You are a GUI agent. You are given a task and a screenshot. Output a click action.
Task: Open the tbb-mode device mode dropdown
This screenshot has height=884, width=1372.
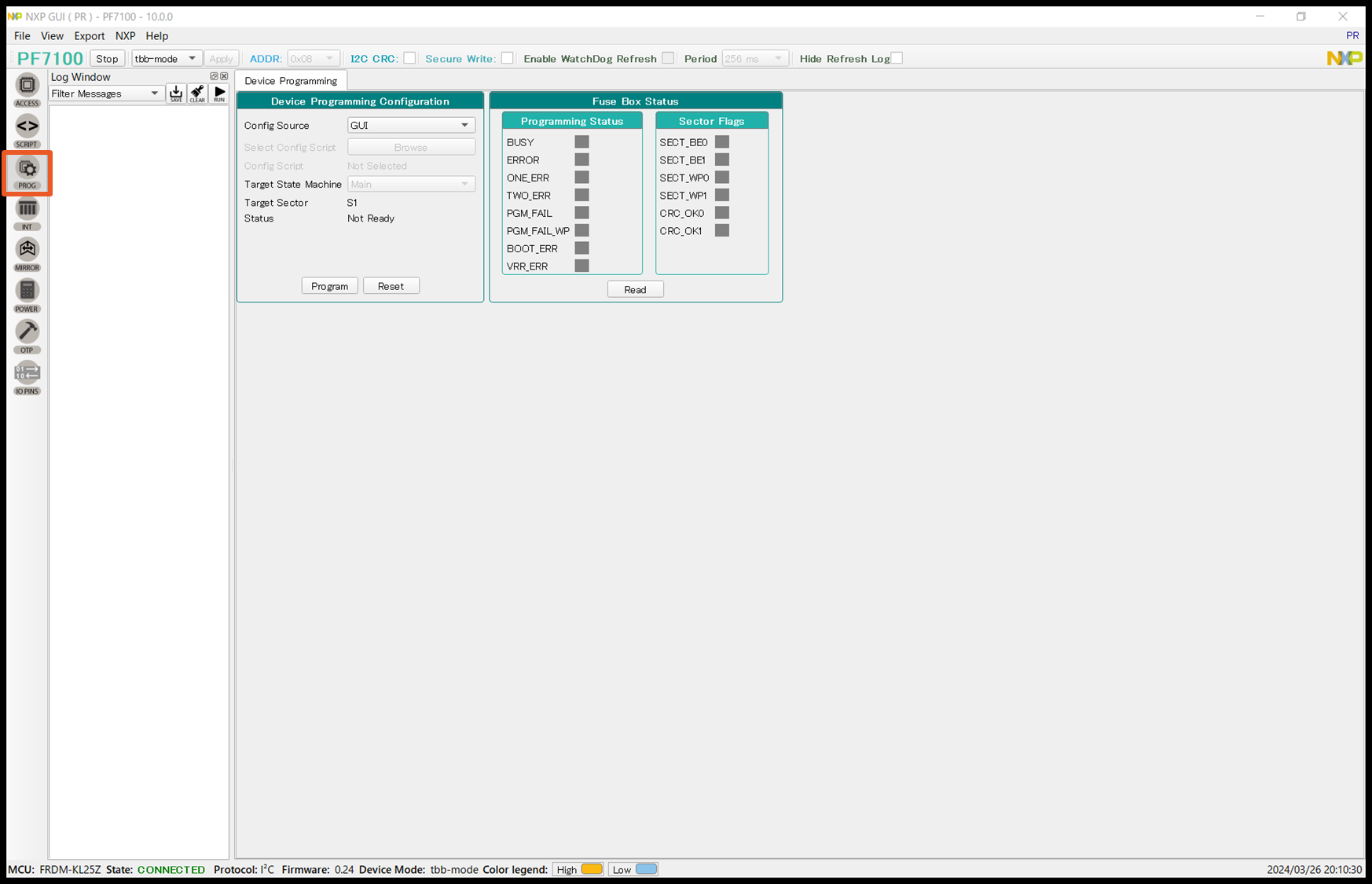(166, 58)
